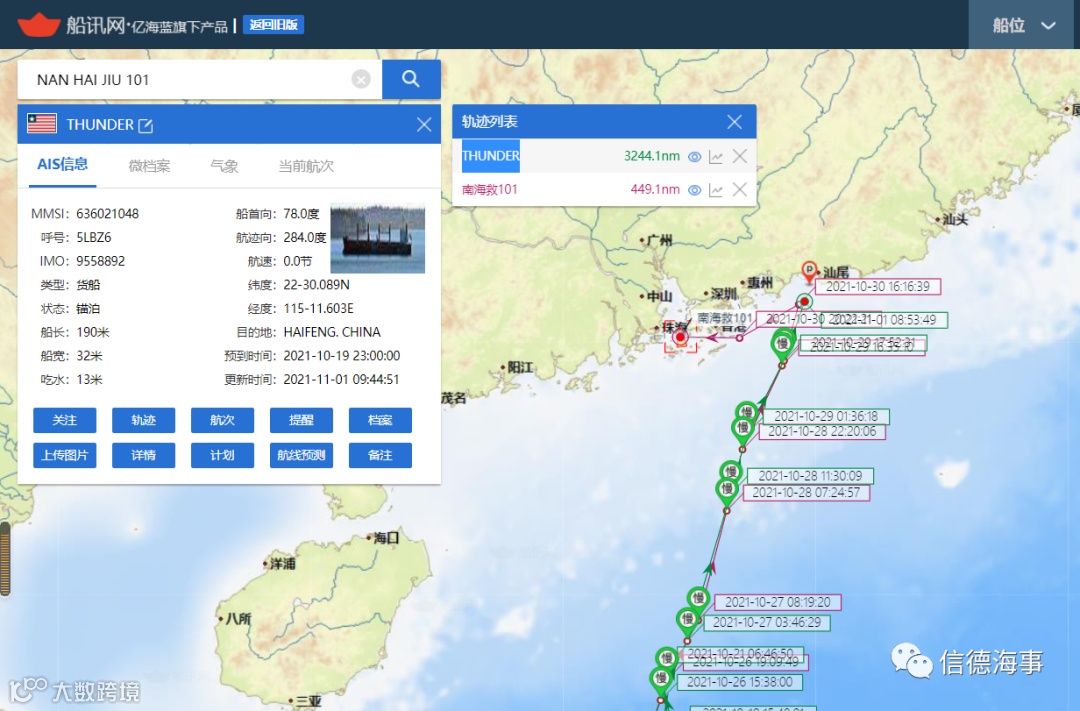Switch to 气象 tab
1080x711 pixels.
[x=224, y=166]
